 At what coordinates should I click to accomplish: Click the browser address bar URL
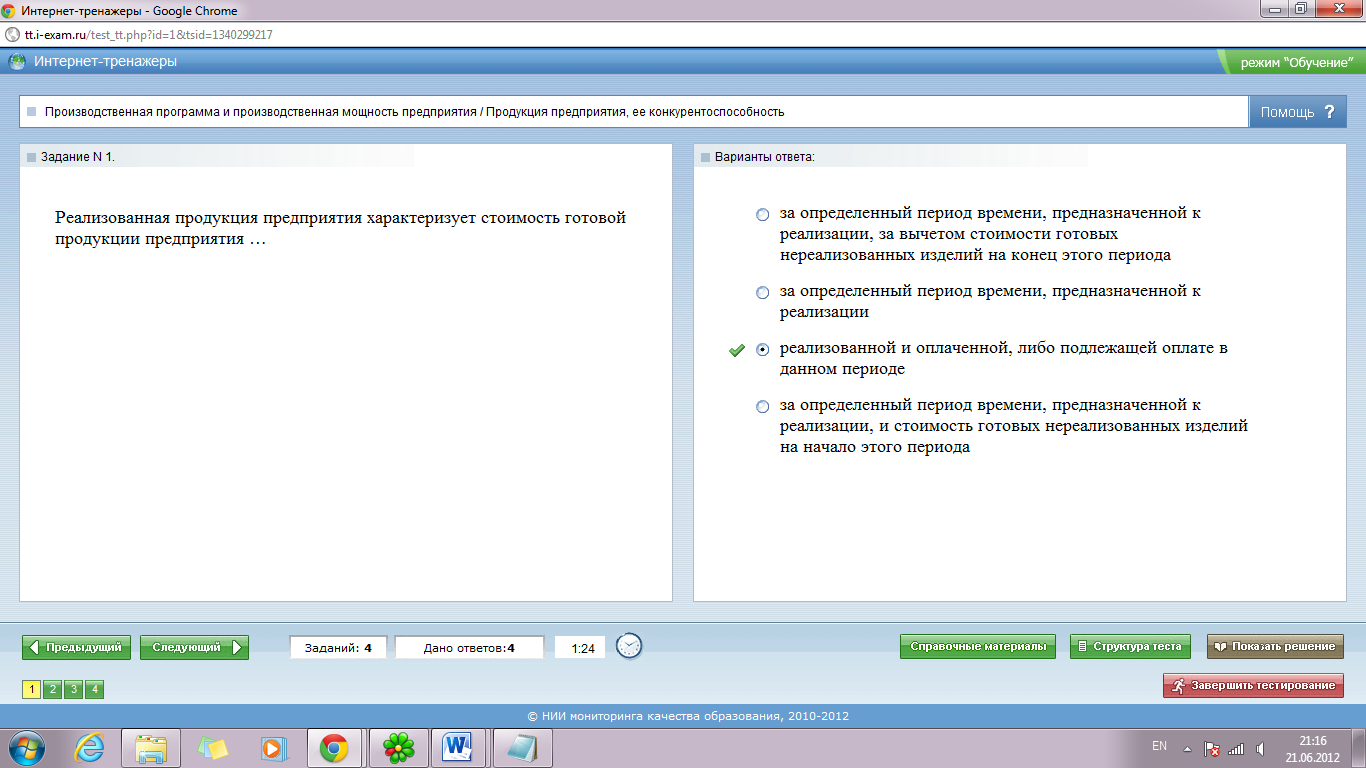click(148, 34)
